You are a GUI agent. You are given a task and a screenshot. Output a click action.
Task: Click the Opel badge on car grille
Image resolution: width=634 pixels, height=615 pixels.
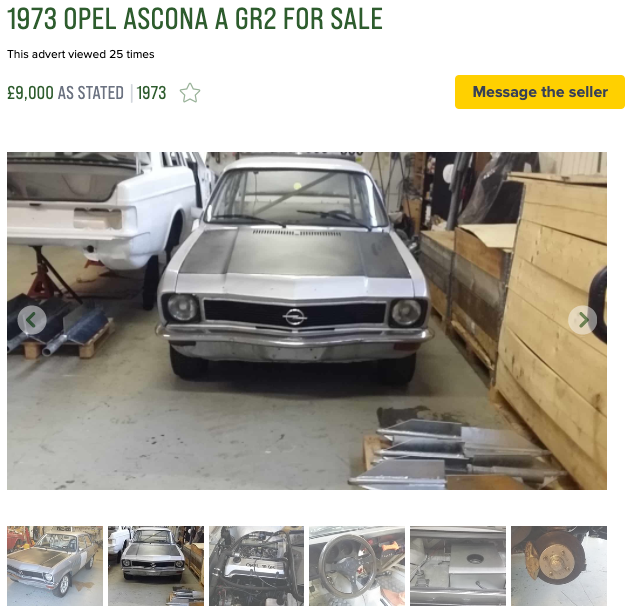click(x=295, y=317)
